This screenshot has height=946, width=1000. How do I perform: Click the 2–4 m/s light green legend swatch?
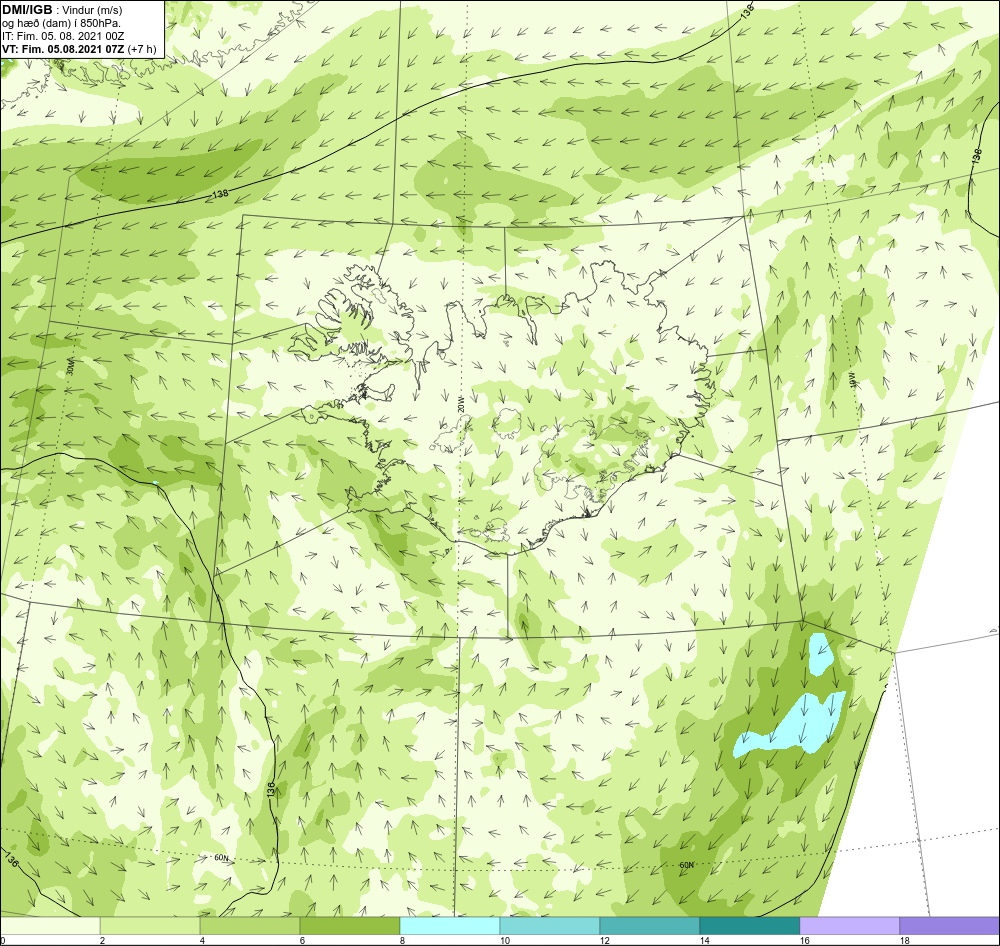tap(150, 926)
